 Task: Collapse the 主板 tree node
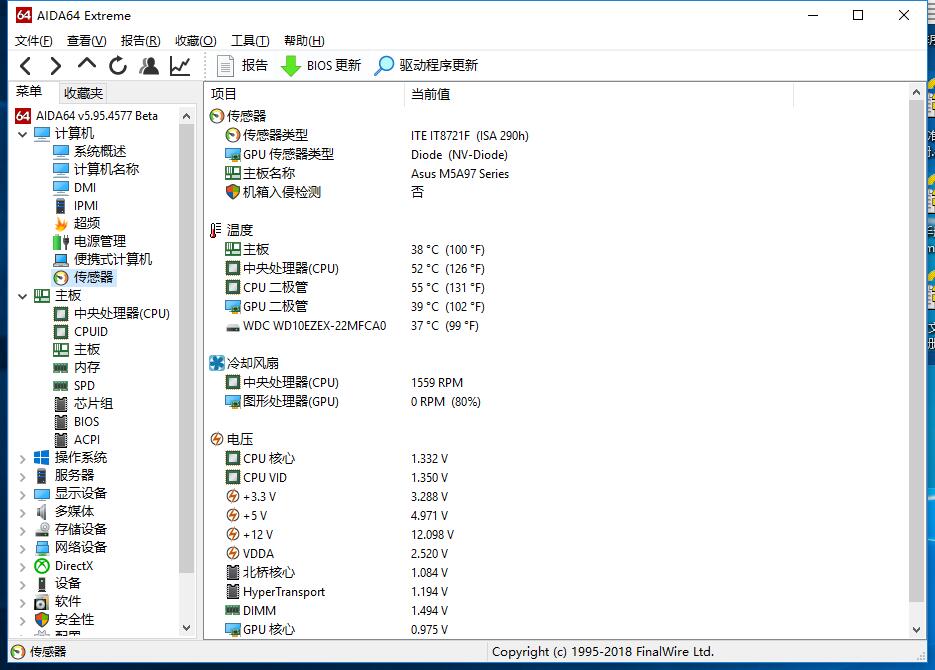[x=23, y=296]
